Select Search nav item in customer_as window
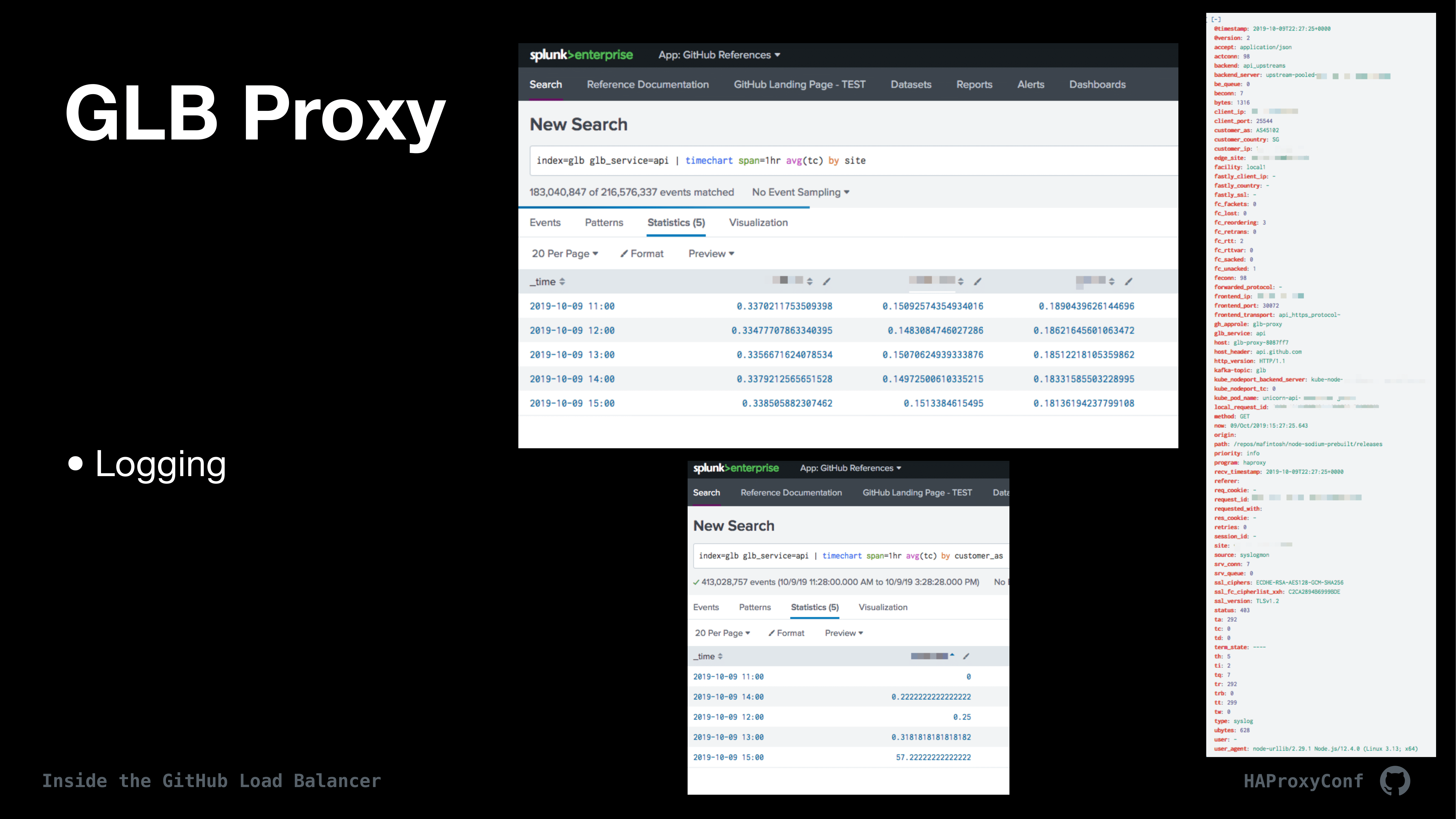 point(706,492)
